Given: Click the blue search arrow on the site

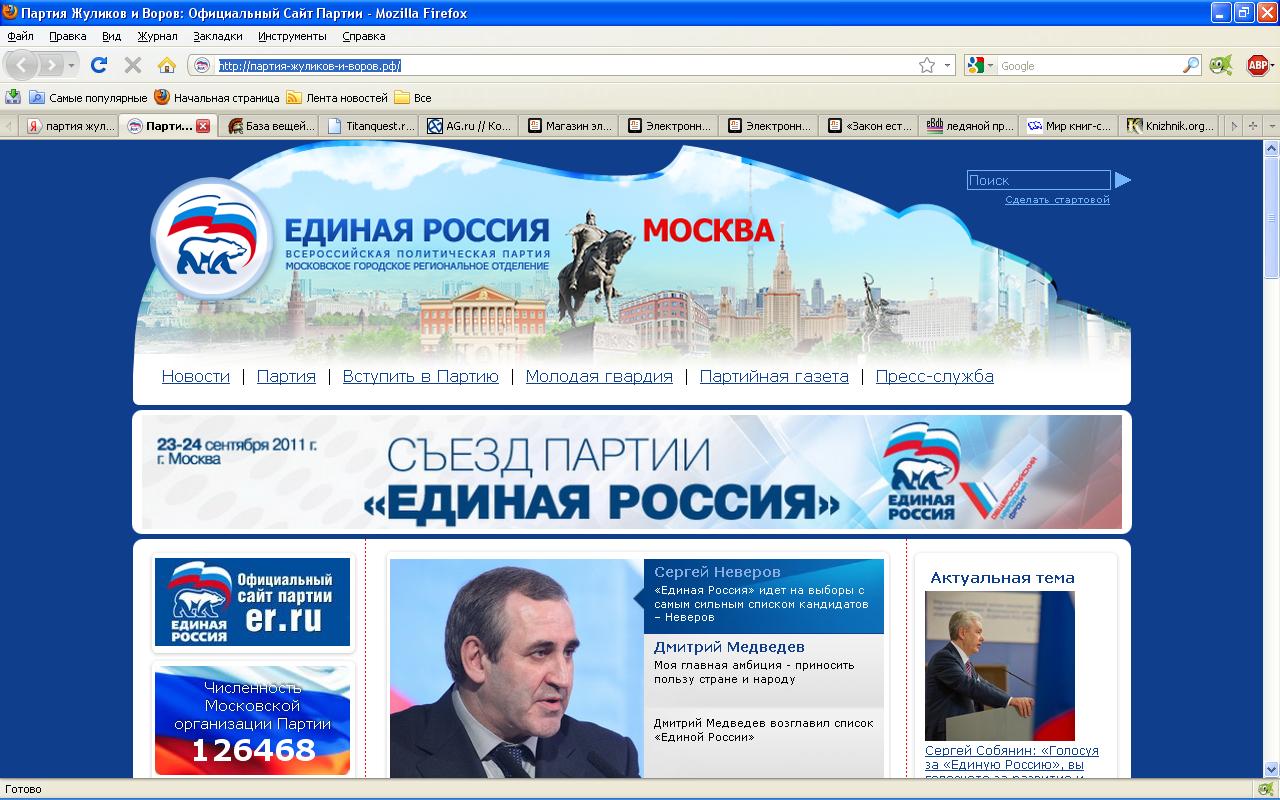Looking at the screenshot, I should [x=1123, y=180].
